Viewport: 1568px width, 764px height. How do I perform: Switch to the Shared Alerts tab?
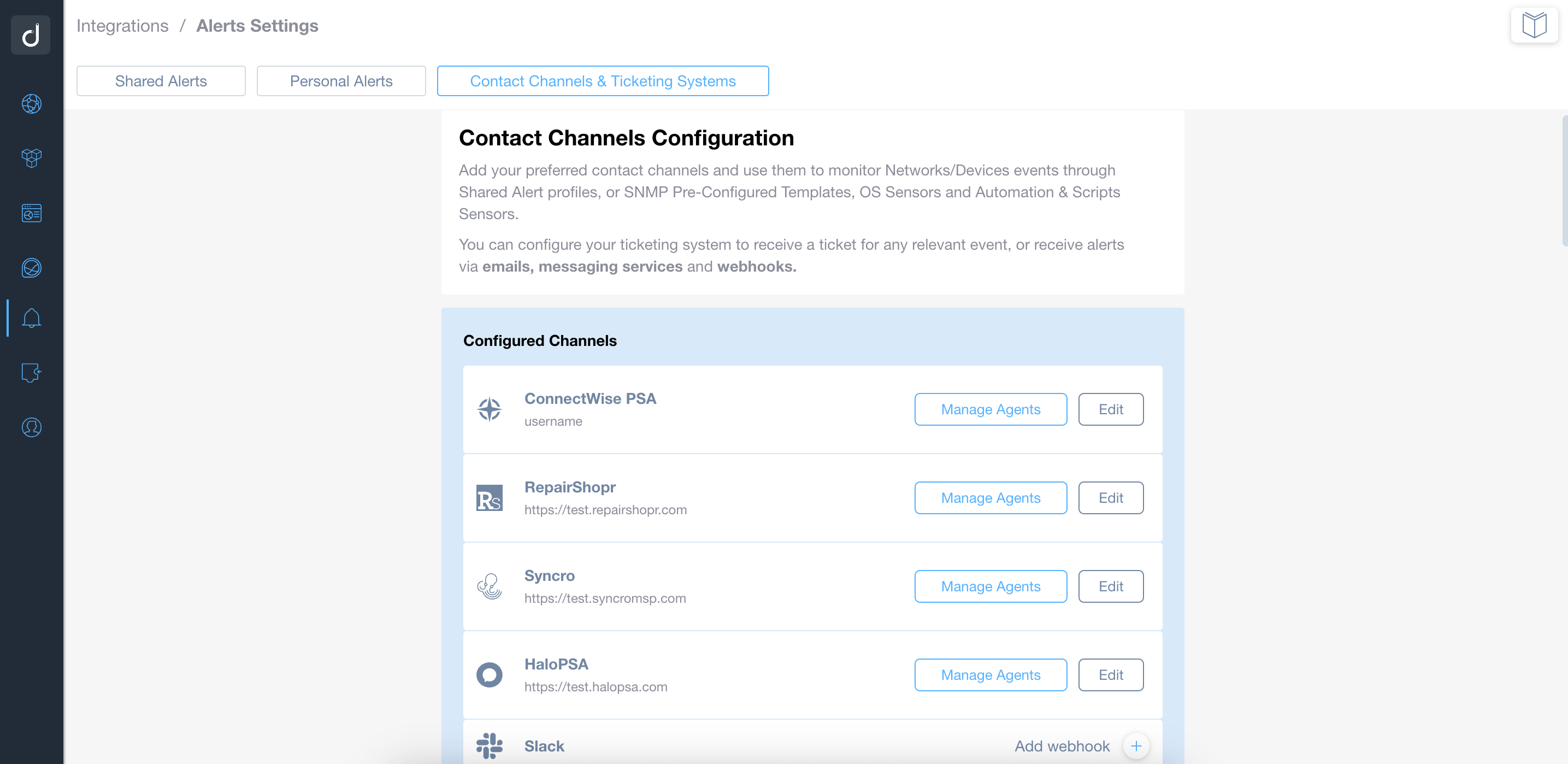(161, 81)
